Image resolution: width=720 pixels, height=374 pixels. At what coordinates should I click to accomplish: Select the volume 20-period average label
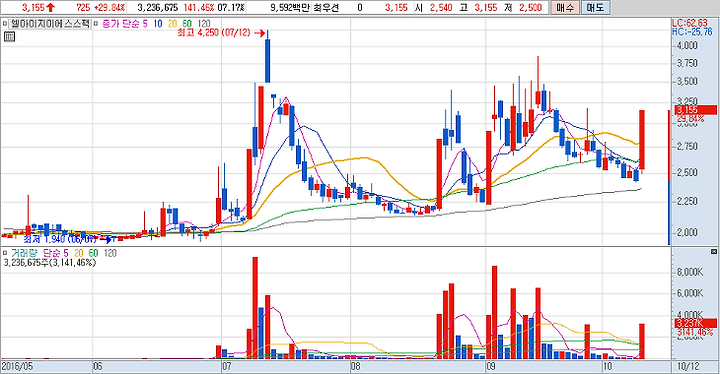click(79, 253)
